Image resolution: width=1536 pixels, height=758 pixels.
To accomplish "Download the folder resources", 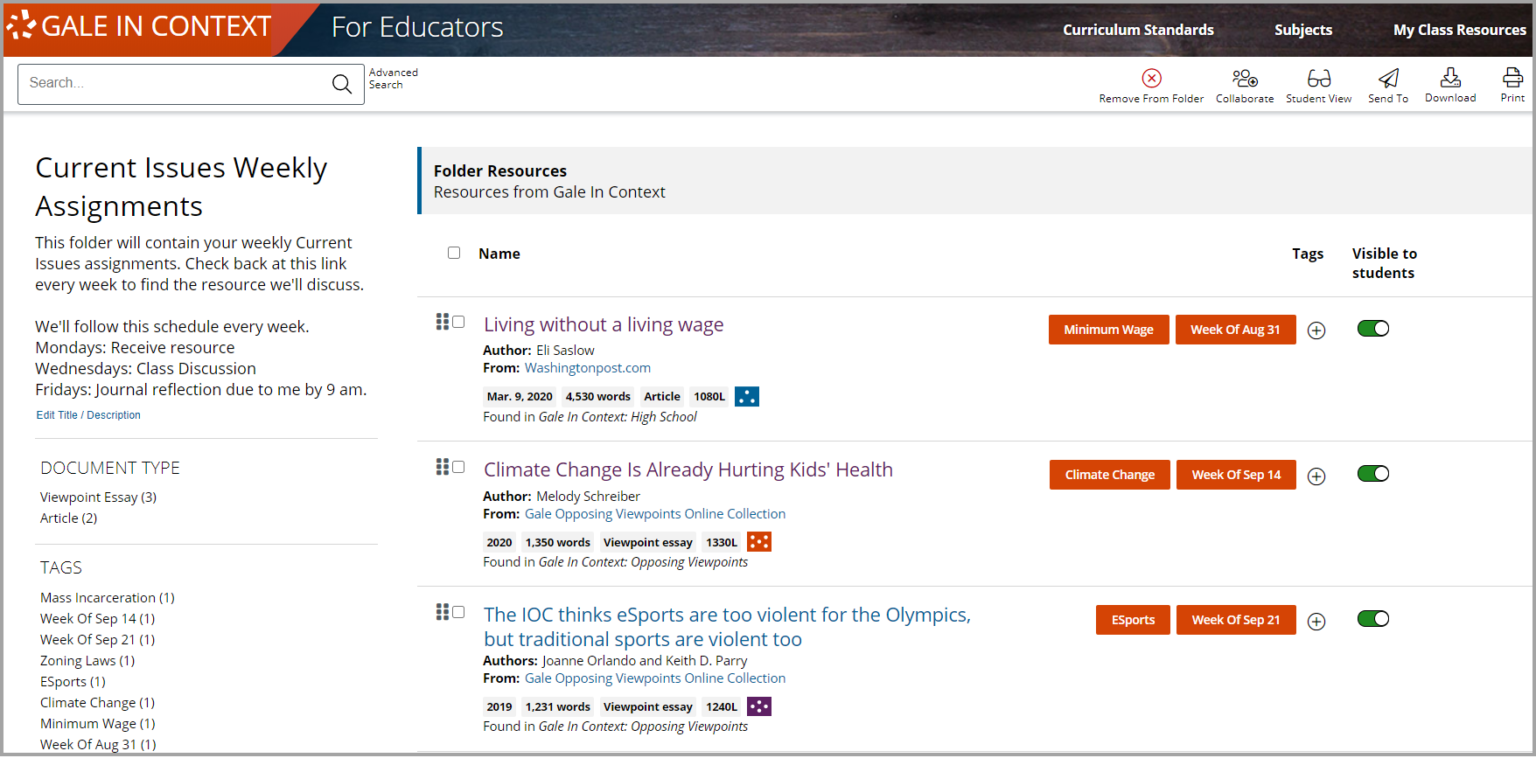I will [x=1450, y=80].
